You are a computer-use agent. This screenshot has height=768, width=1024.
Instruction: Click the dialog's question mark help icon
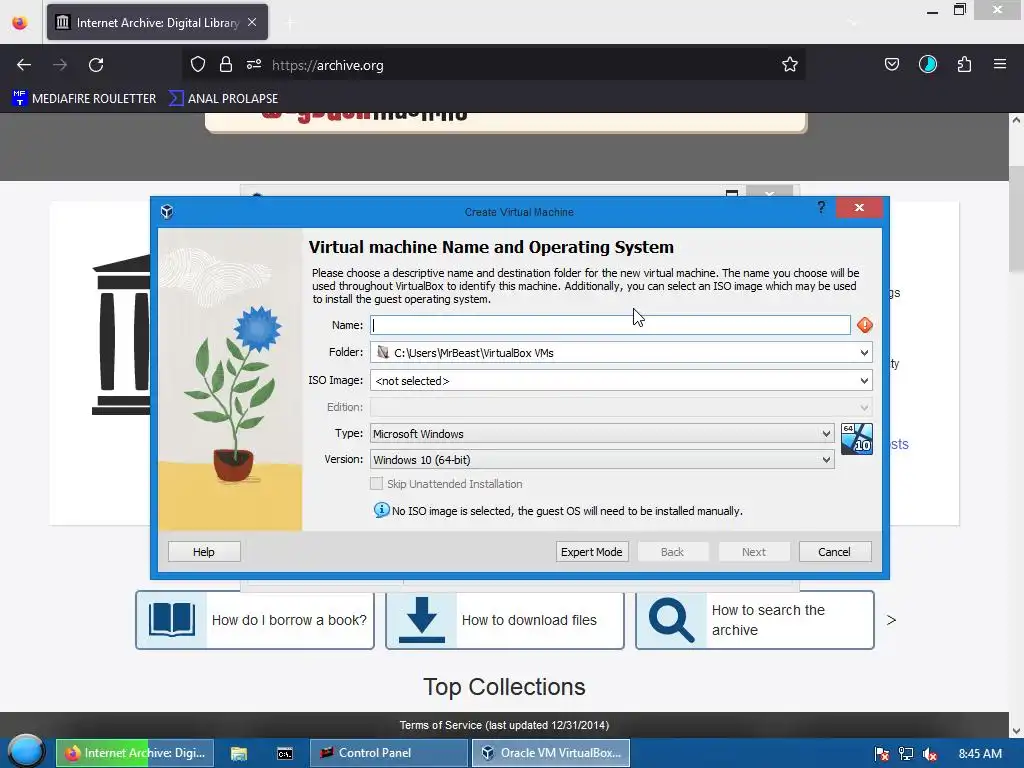click(x=821, y=208)
